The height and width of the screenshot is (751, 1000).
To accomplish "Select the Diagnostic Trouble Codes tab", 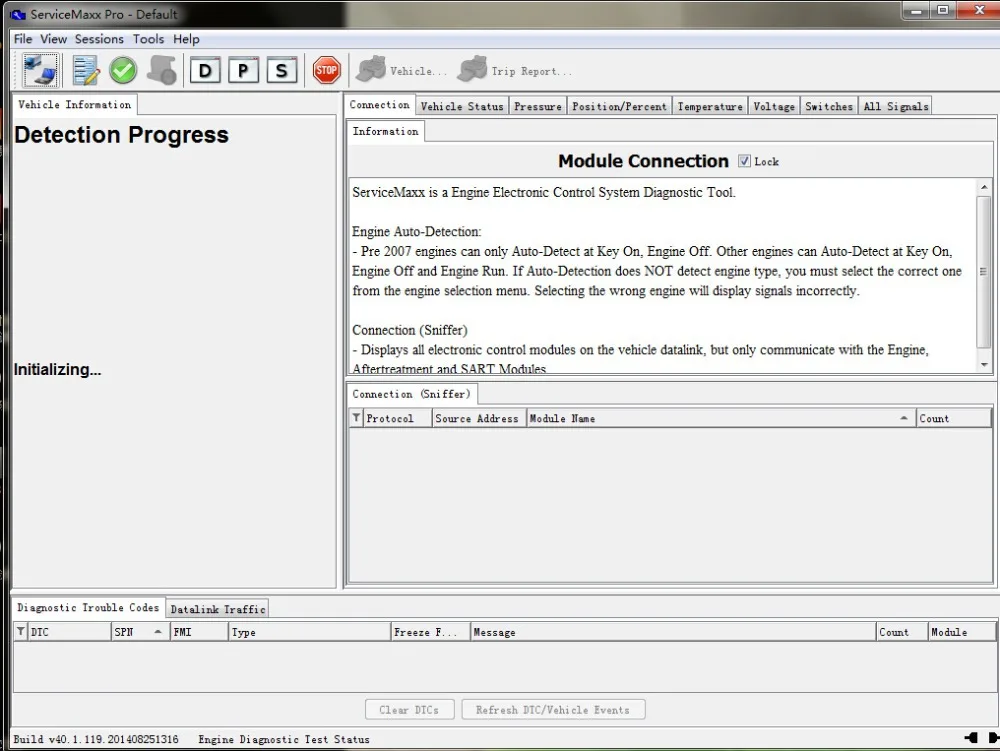I will [x=88, y=608].
